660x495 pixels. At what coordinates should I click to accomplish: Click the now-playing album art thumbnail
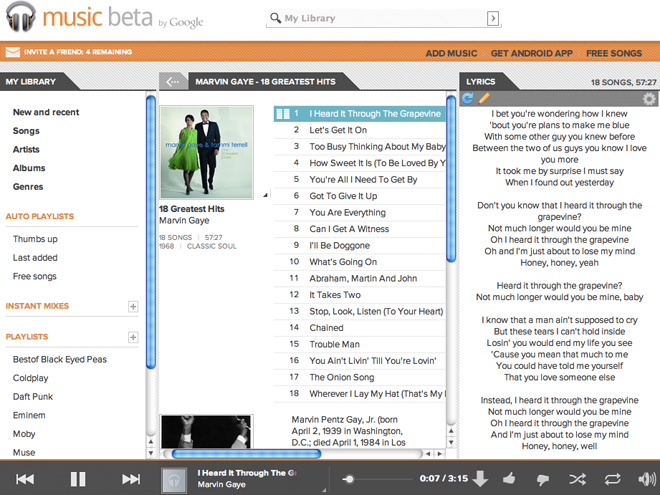(174, 480)
